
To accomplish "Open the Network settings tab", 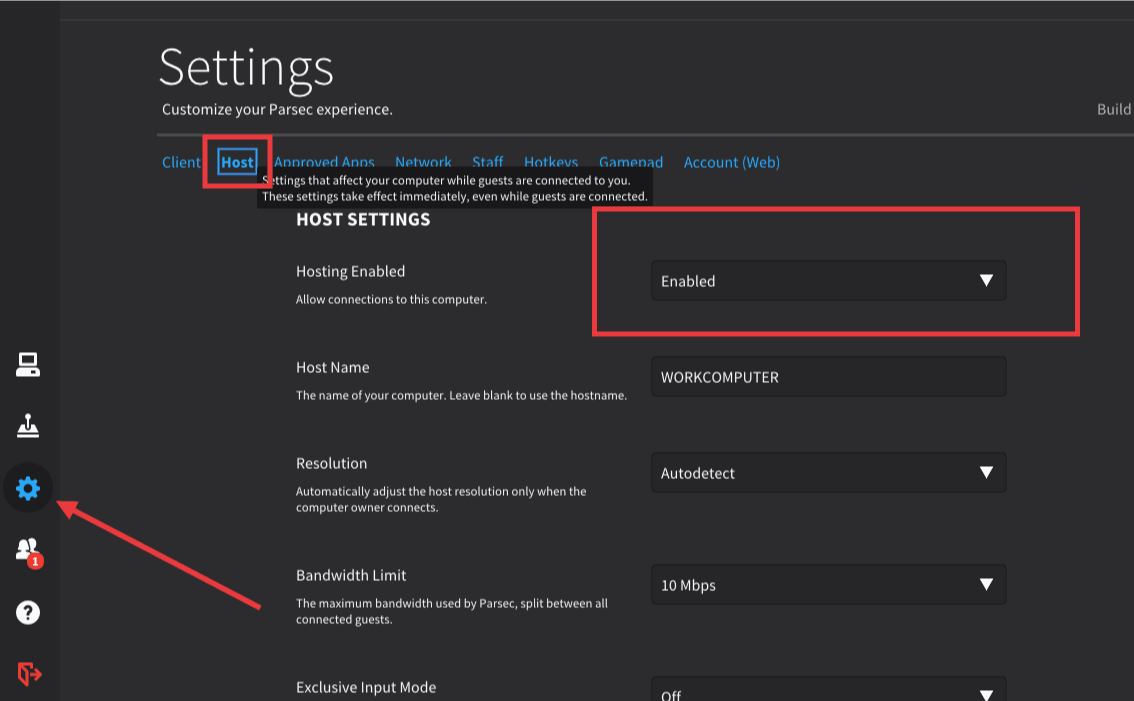I will pyautogui.click(x=423, y=161).
